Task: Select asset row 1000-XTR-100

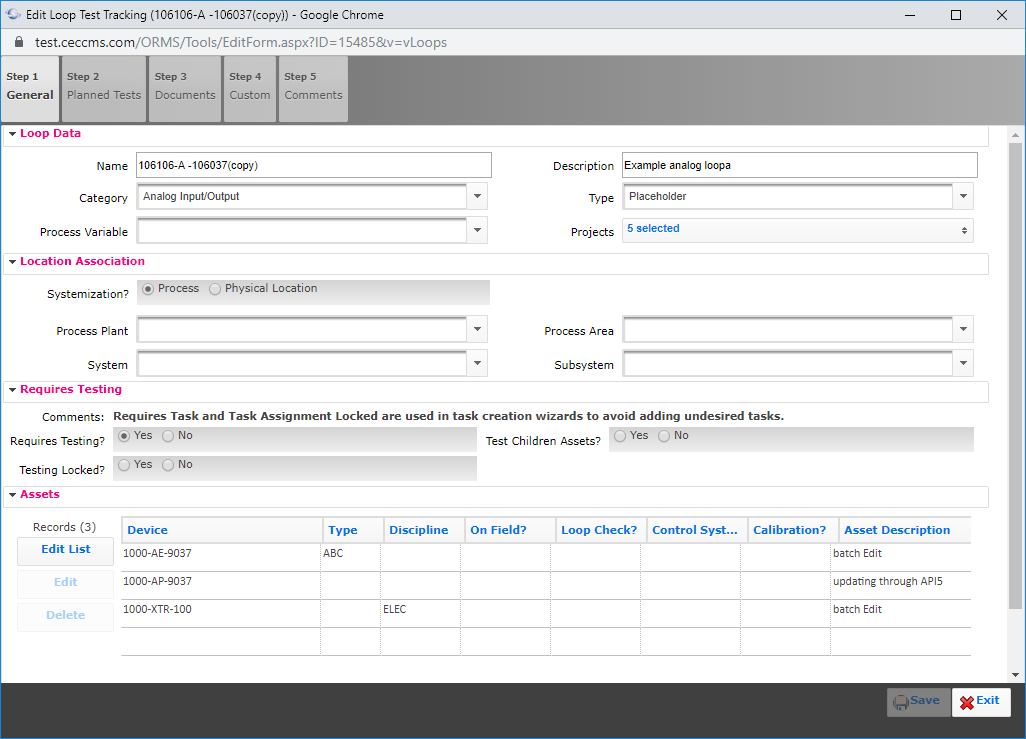Action: tap(546, 614)
